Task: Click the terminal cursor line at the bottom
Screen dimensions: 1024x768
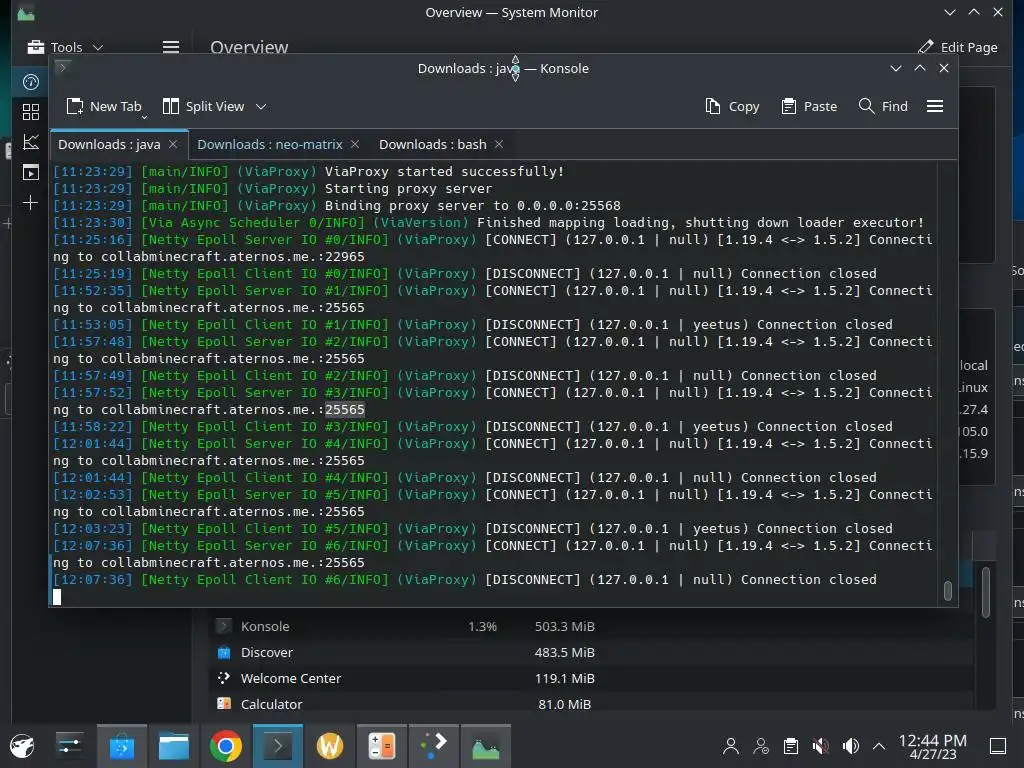Action: pyautogui.click(x=57, y=596)
